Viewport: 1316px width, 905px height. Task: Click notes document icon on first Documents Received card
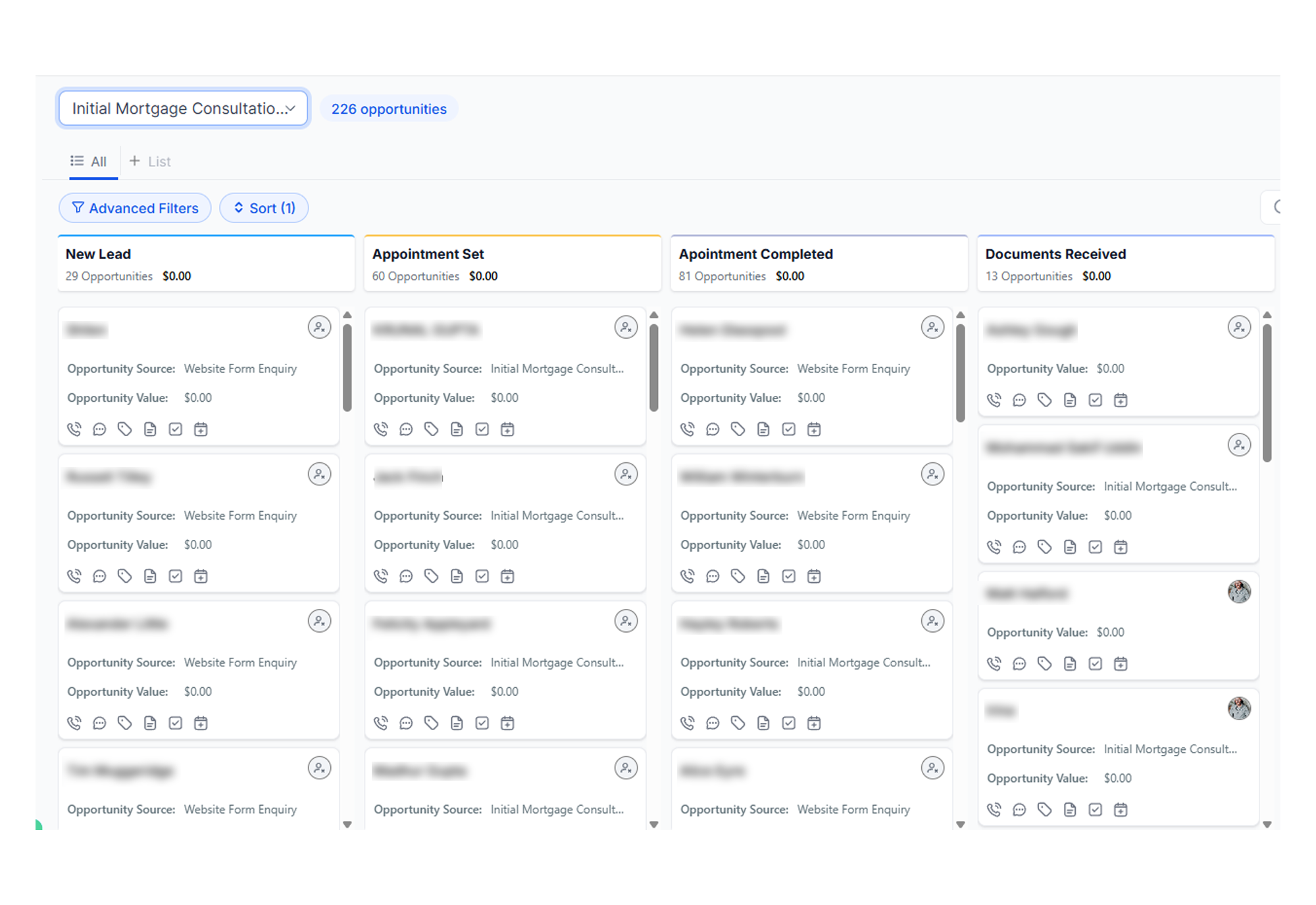pos(1070,400)
